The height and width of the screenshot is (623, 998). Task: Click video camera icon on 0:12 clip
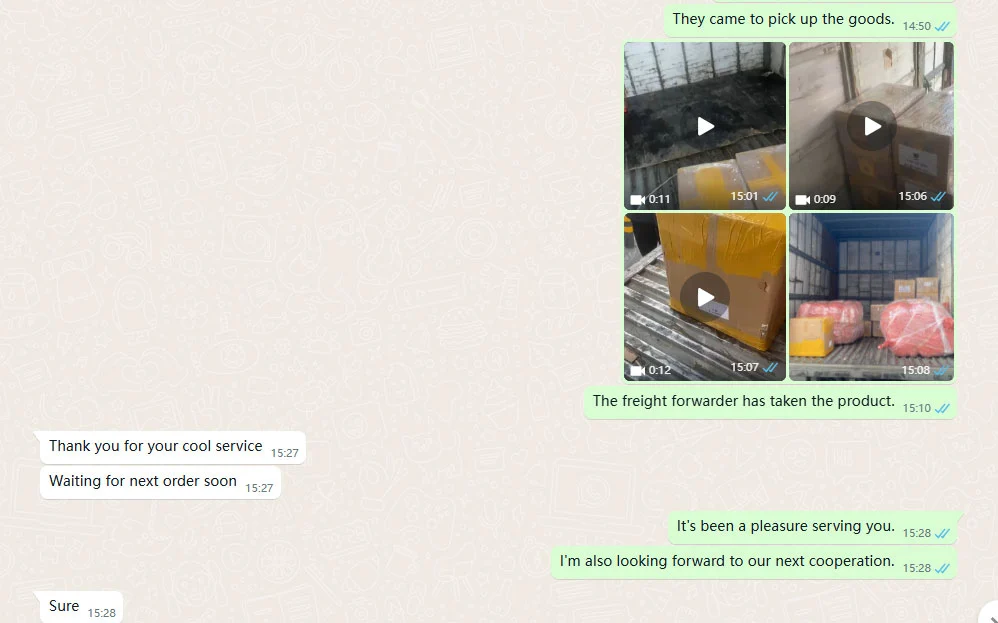click(638, 370)
